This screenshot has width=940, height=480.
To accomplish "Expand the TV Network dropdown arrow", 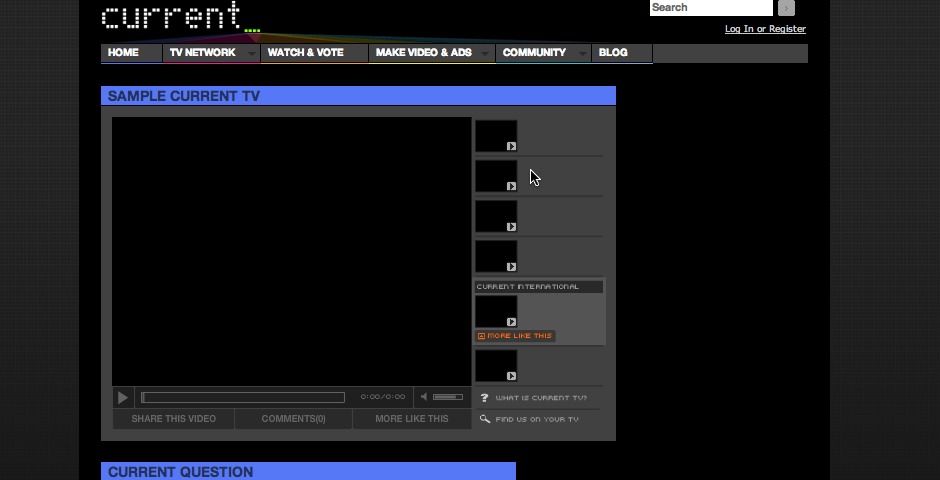I will point(252,53).
